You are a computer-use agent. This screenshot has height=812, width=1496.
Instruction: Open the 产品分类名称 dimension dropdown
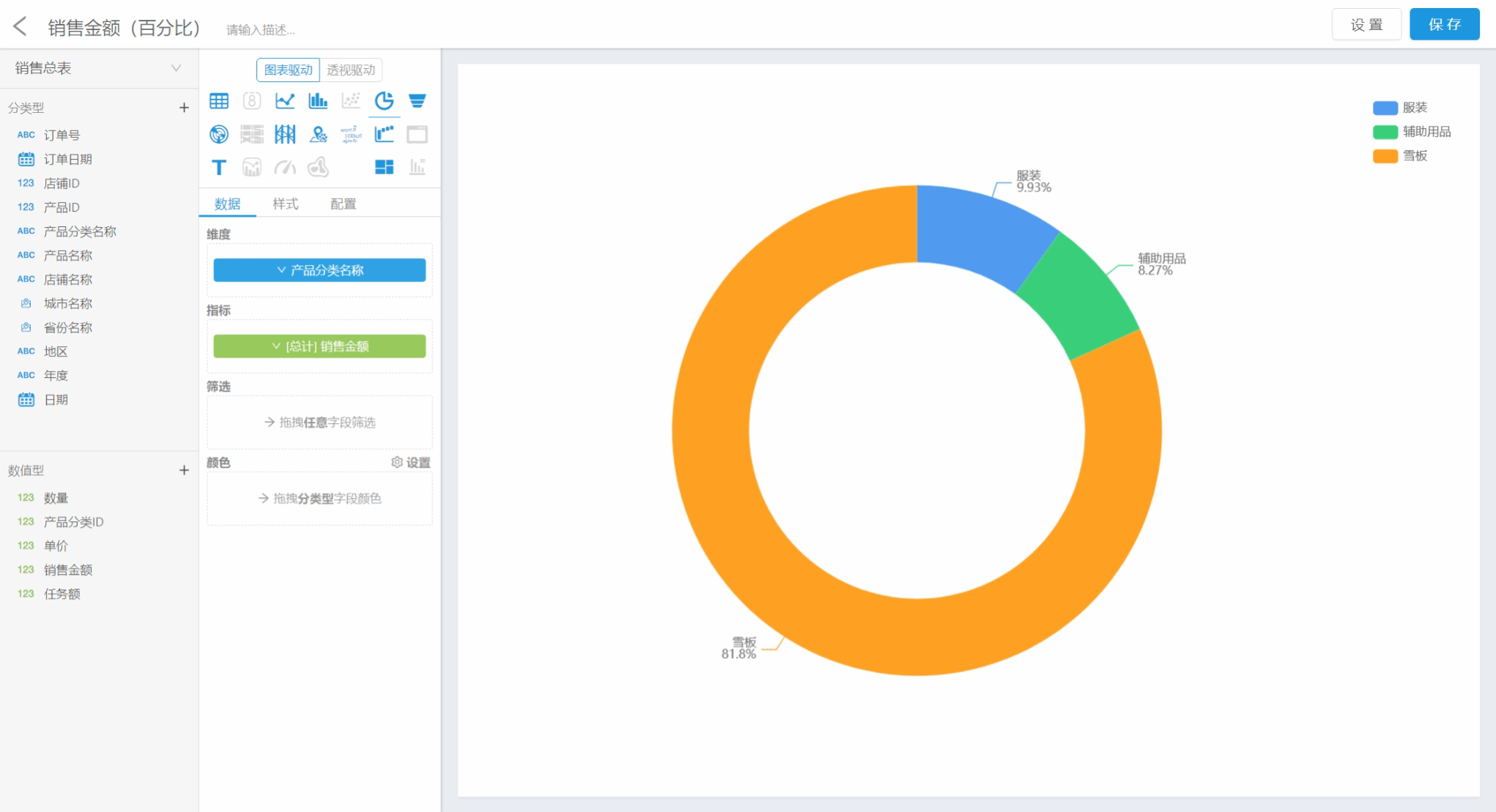[319, 270]
